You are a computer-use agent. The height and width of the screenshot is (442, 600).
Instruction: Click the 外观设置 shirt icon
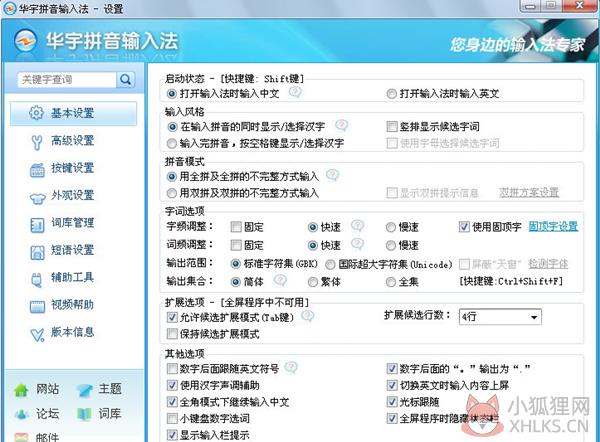pyautogui.click(x=37, y=198)
